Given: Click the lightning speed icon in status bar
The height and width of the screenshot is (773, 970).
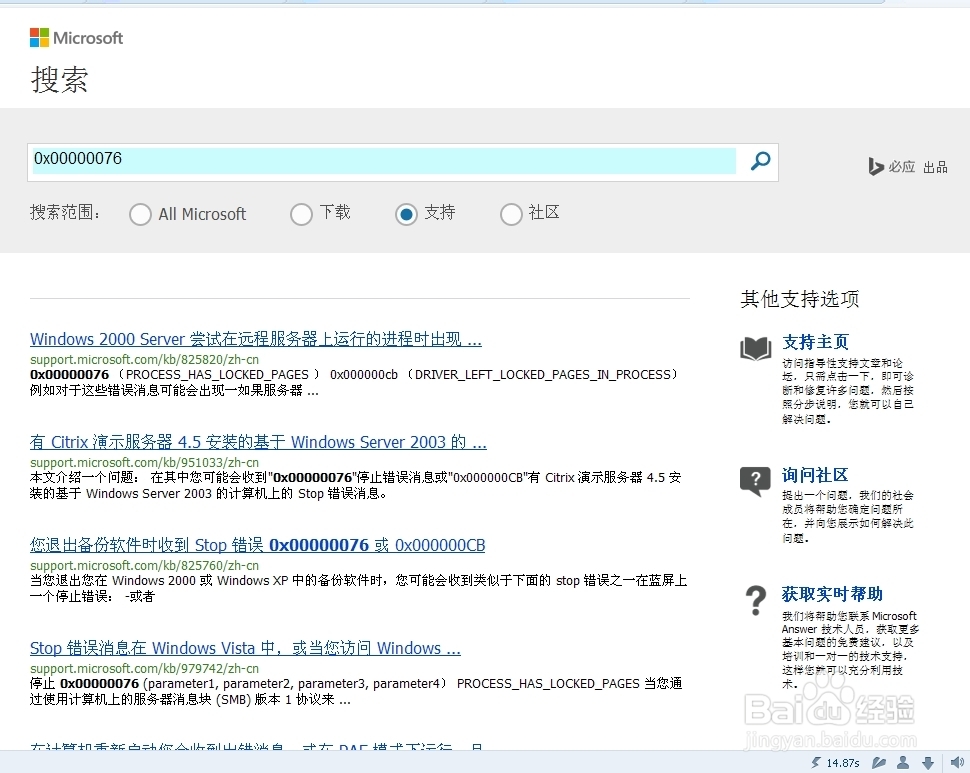Looking at the screenshot, I should [x=816, y=762].
